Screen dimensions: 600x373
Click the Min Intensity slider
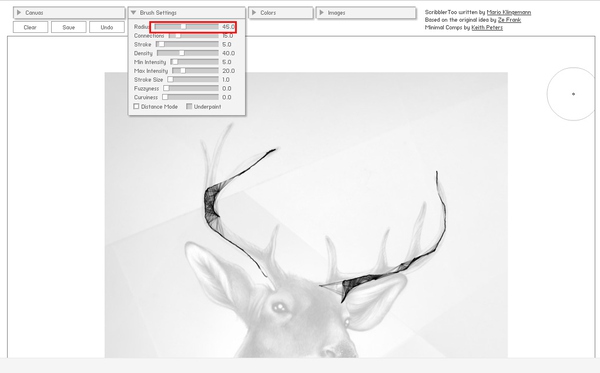click(195, 62)
